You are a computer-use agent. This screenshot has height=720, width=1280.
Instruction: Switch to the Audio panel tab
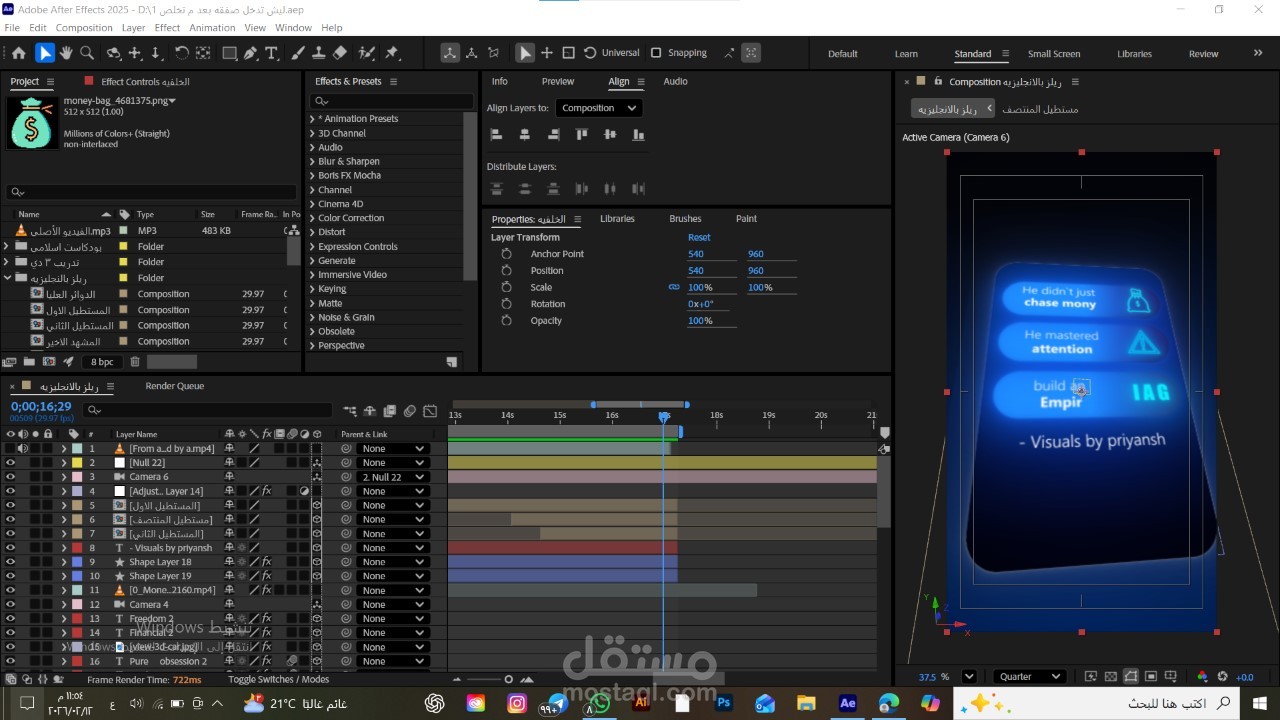coord(675,81)
